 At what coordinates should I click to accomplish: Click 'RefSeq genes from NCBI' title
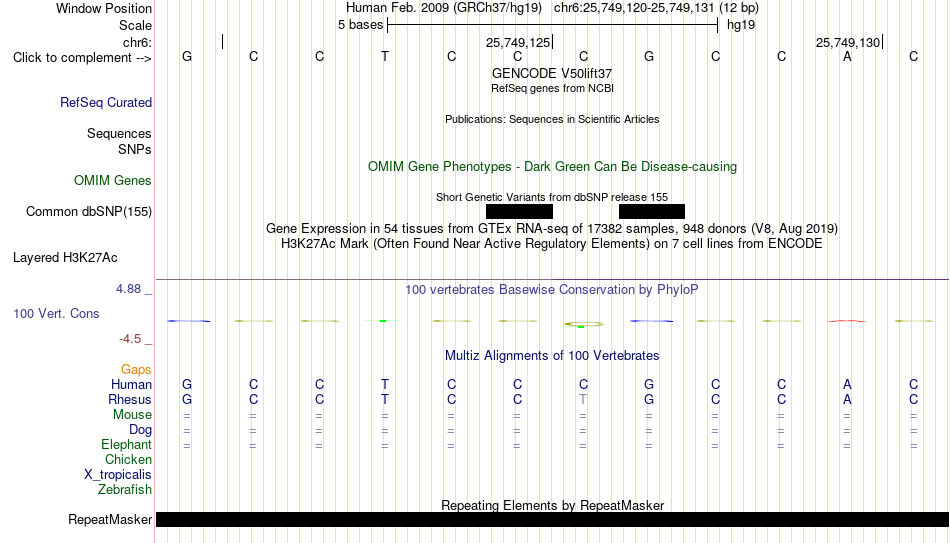(x=552, y=88)
